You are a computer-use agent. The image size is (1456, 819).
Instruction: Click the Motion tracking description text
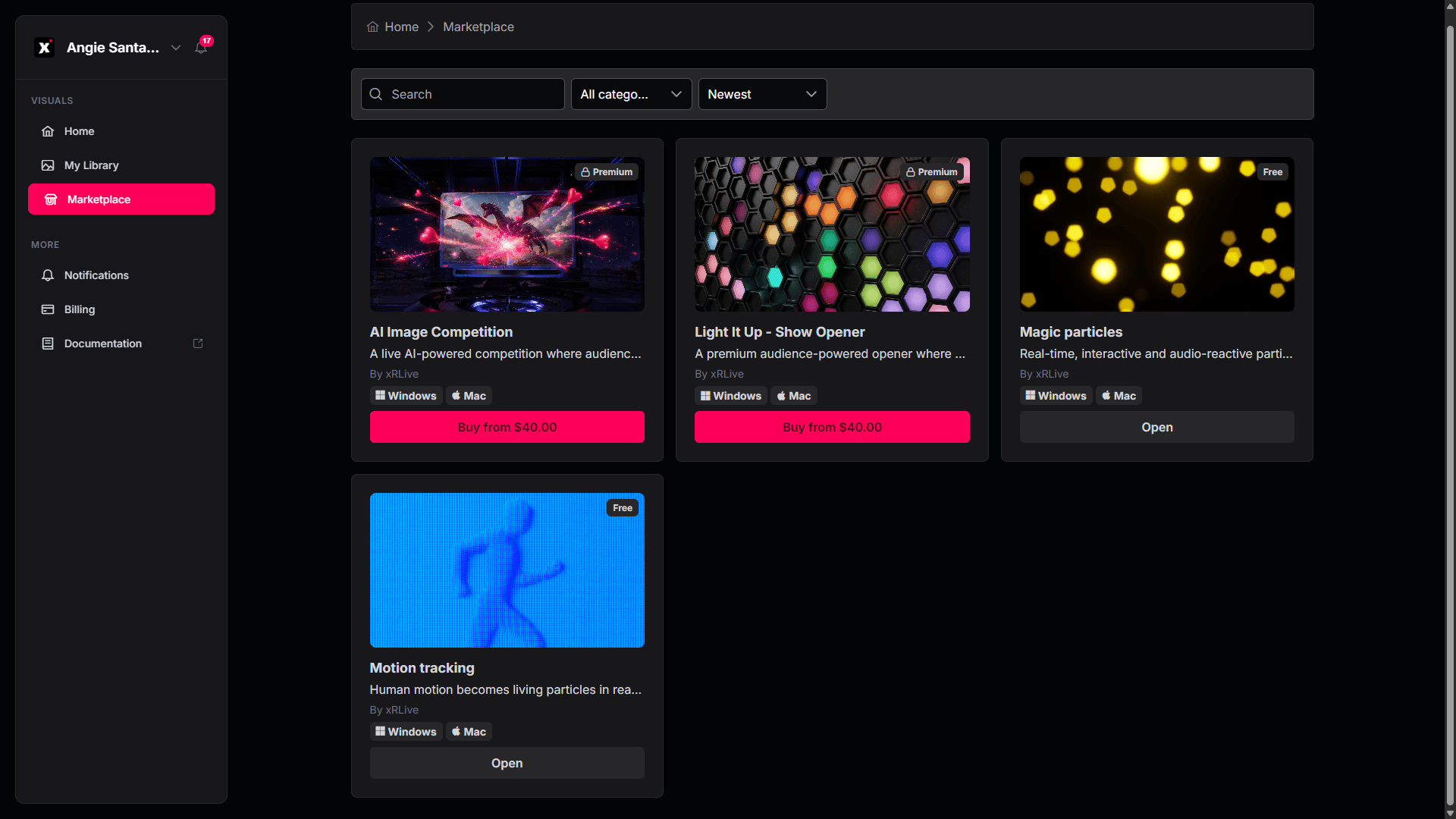point(506,690)
